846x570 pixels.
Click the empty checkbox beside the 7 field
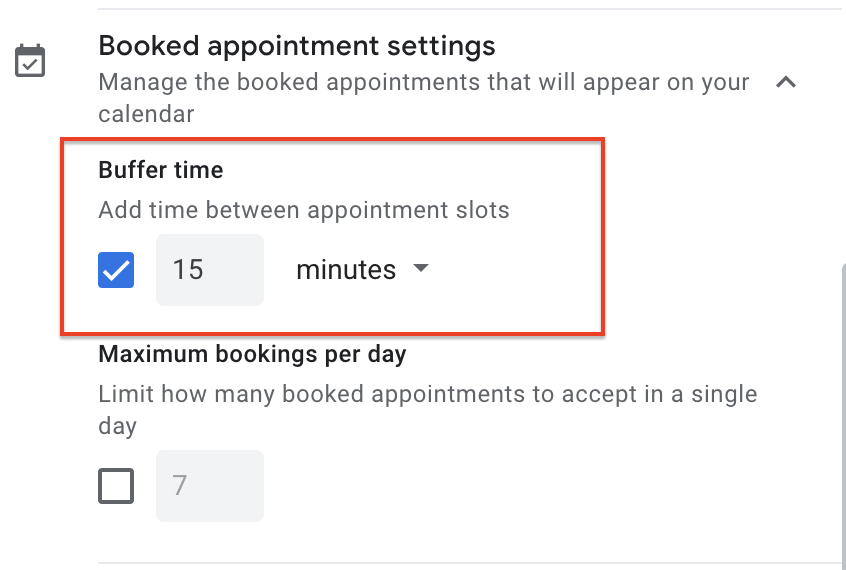click(x=116, y=486)
